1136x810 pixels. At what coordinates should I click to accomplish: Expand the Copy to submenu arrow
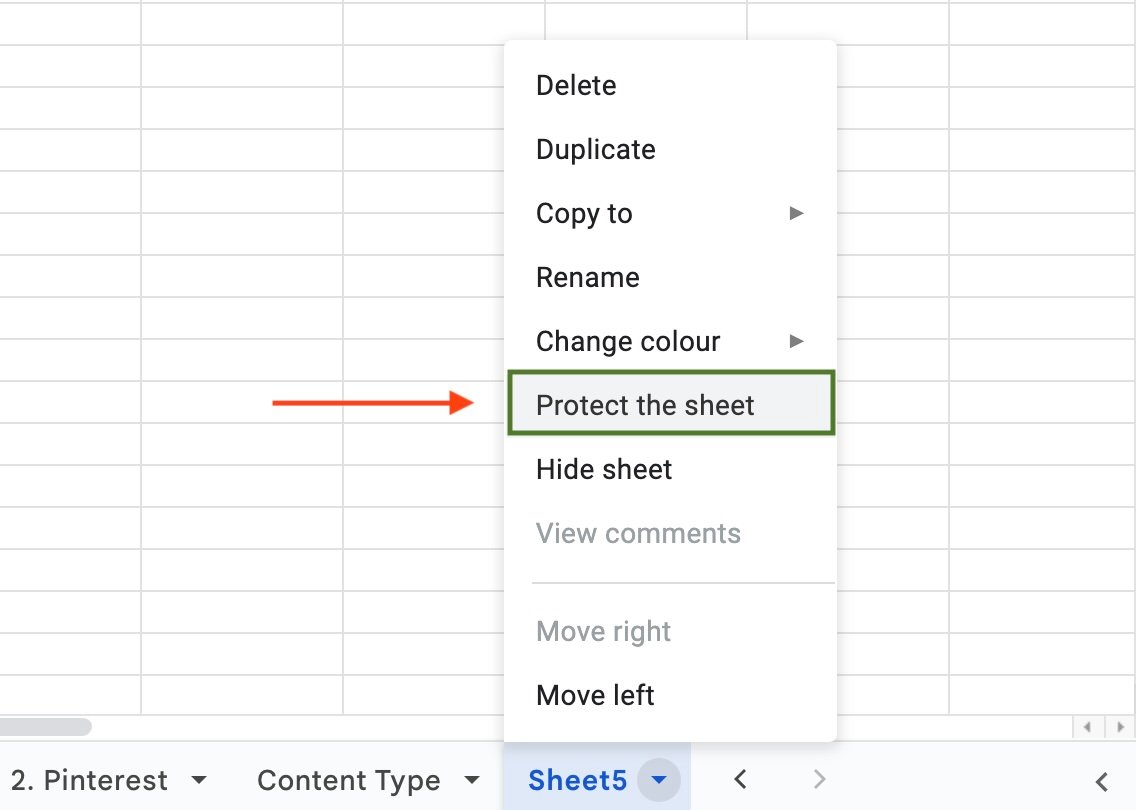(796, 213)
